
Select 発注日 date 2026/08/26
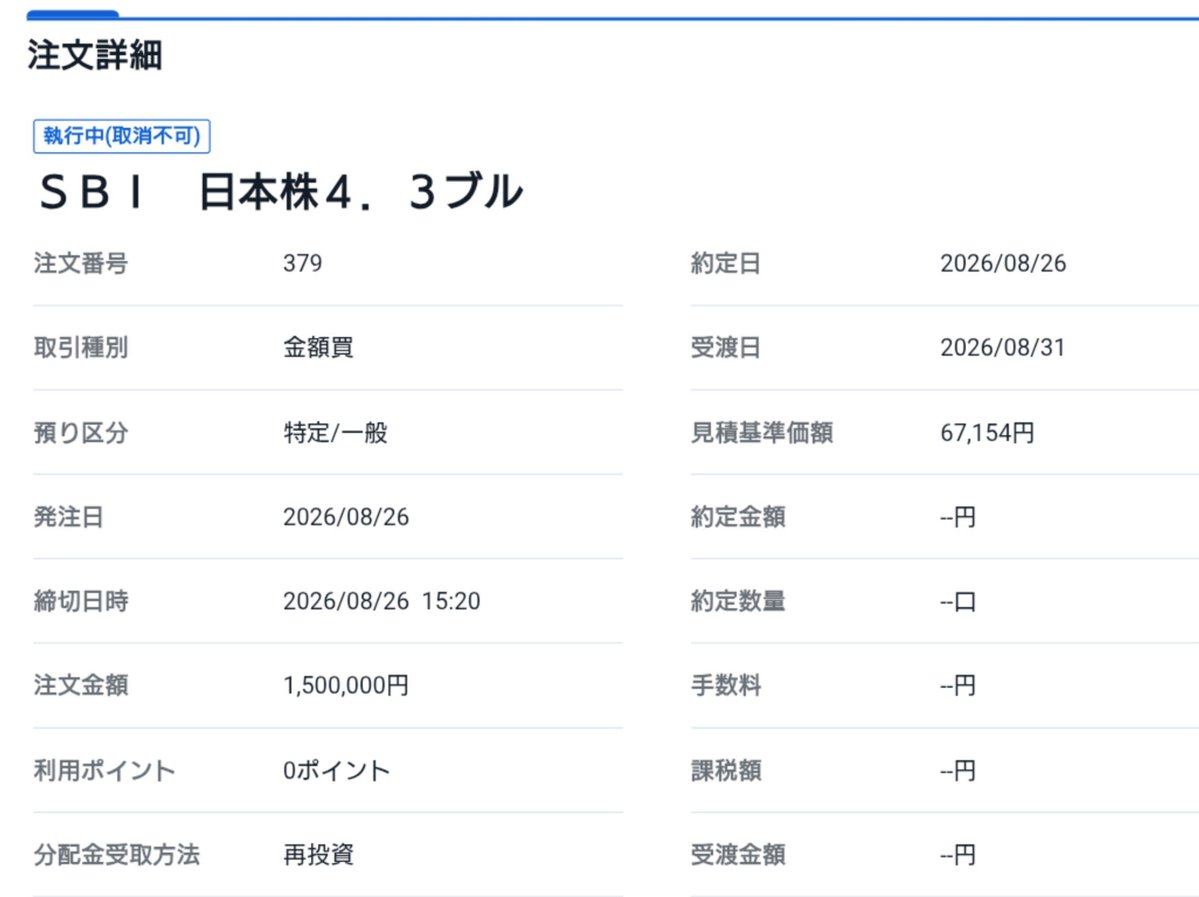(346, 517)
